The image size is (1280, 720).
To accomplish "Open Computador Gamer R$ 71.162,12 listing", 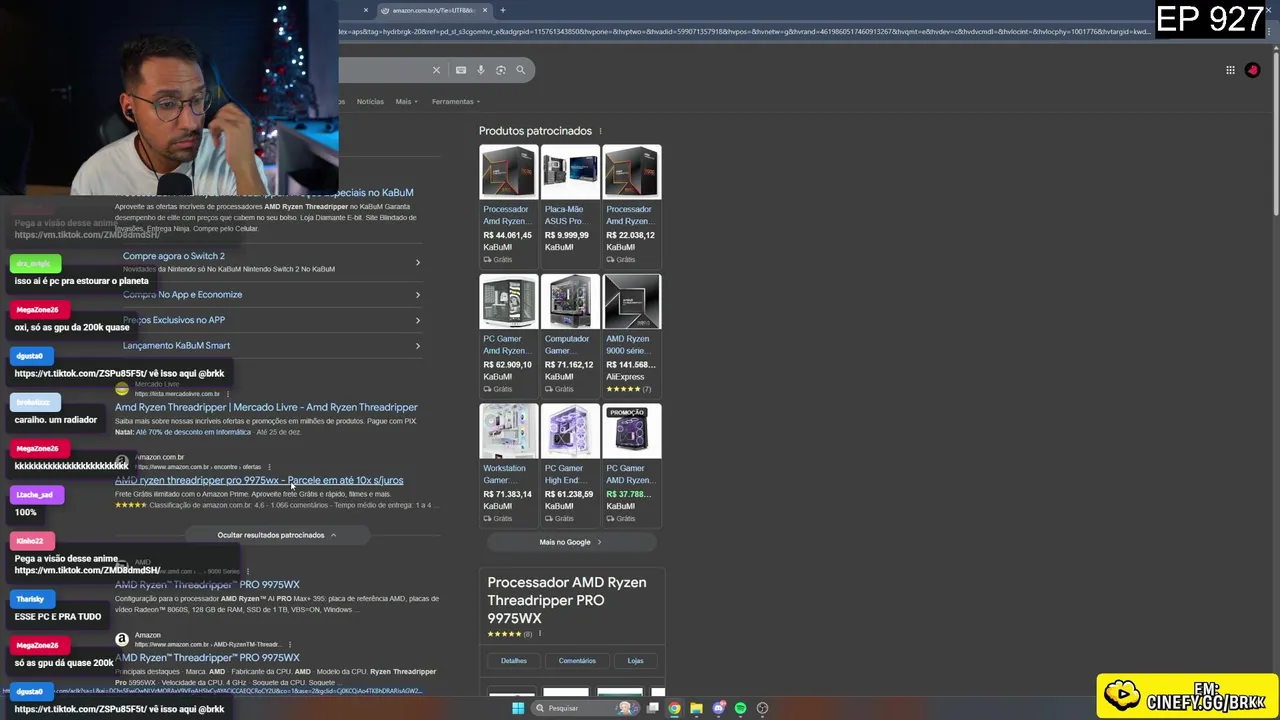I will [570, 334].
